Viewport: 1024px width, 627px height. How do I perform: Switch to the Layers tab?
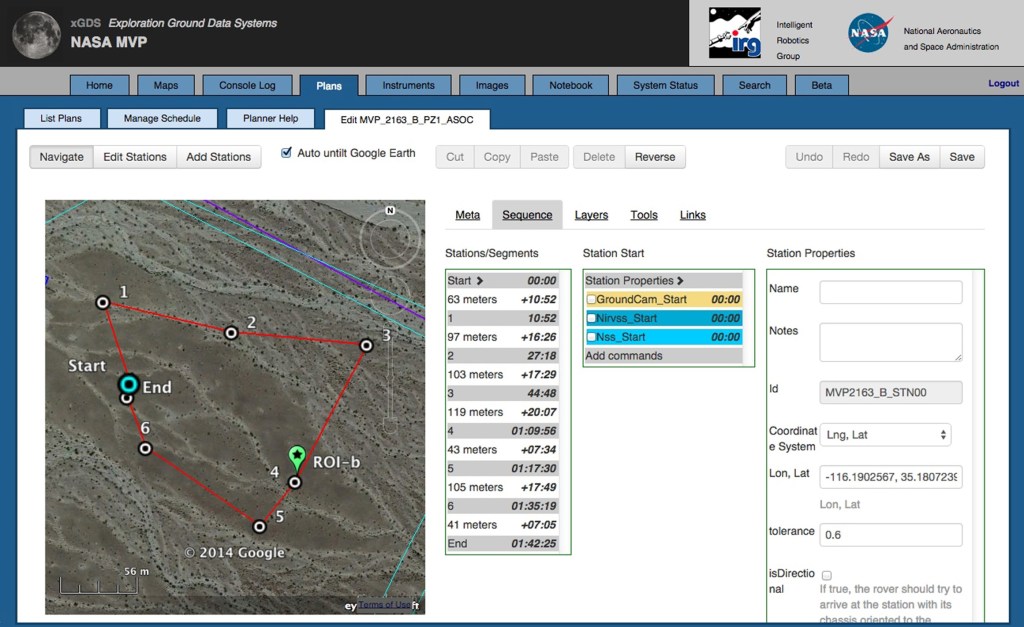(591, 214)
